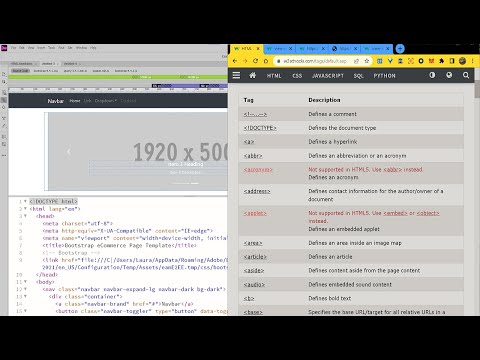Click the Expand All code icon
The height and width of the screenshot is (360, 480).
[4, 118]
